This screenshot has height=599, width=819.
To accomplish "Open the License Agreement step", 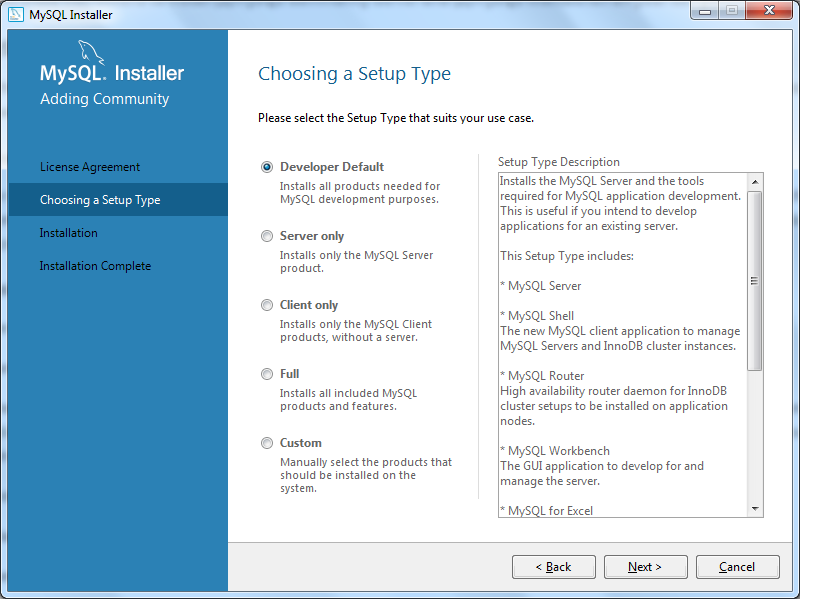I will click(90, 166).
